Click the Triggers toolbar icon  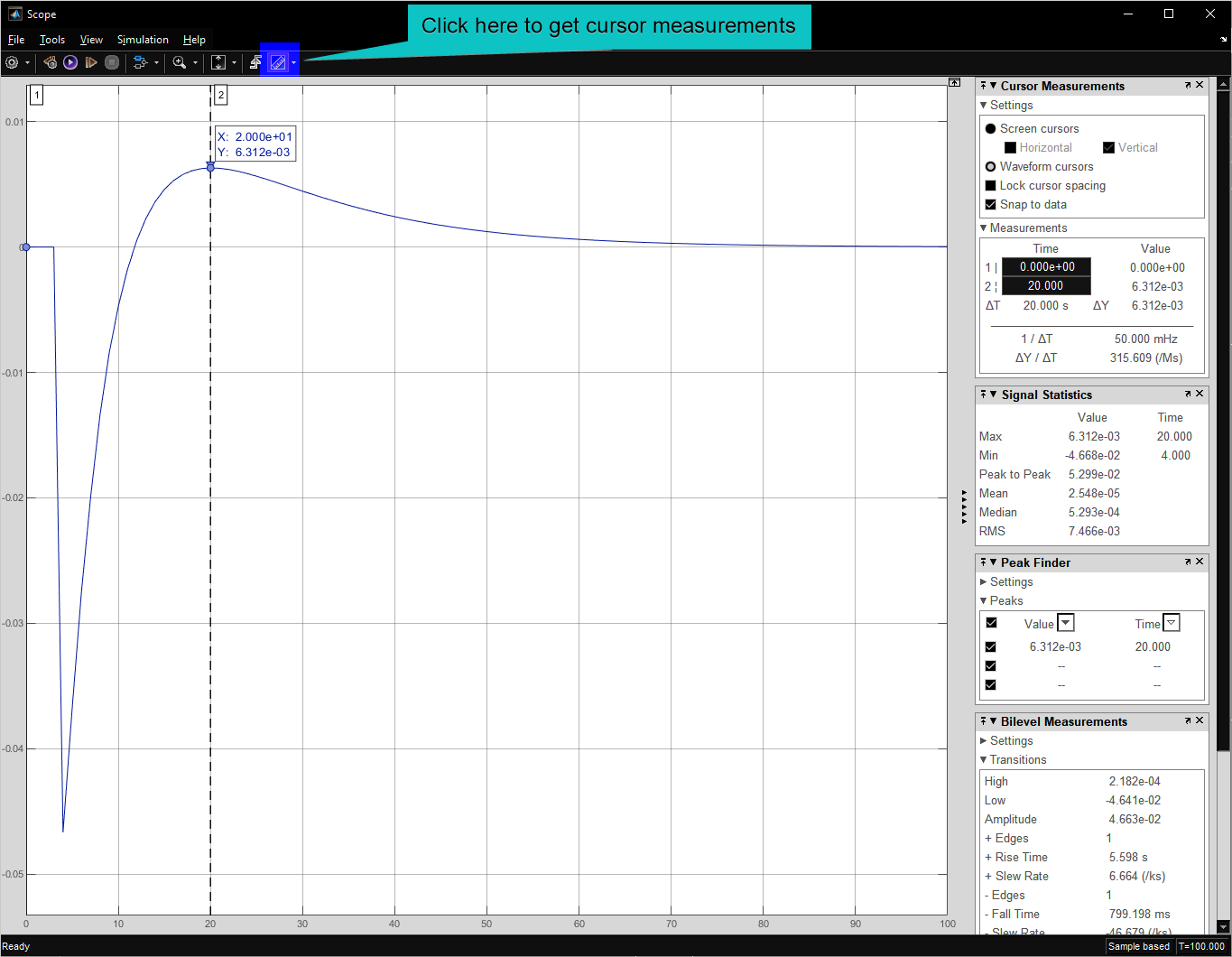point(256,62)
